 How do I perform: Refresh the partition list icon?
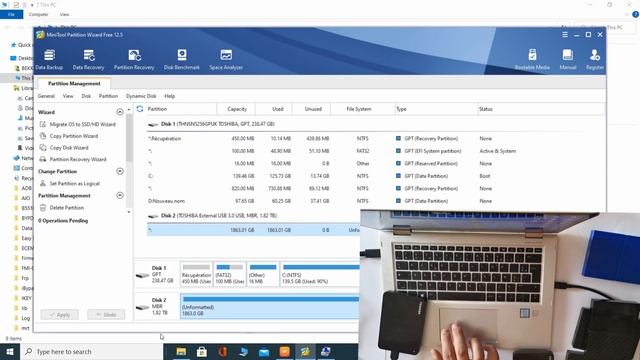click(x=140, y=109)
